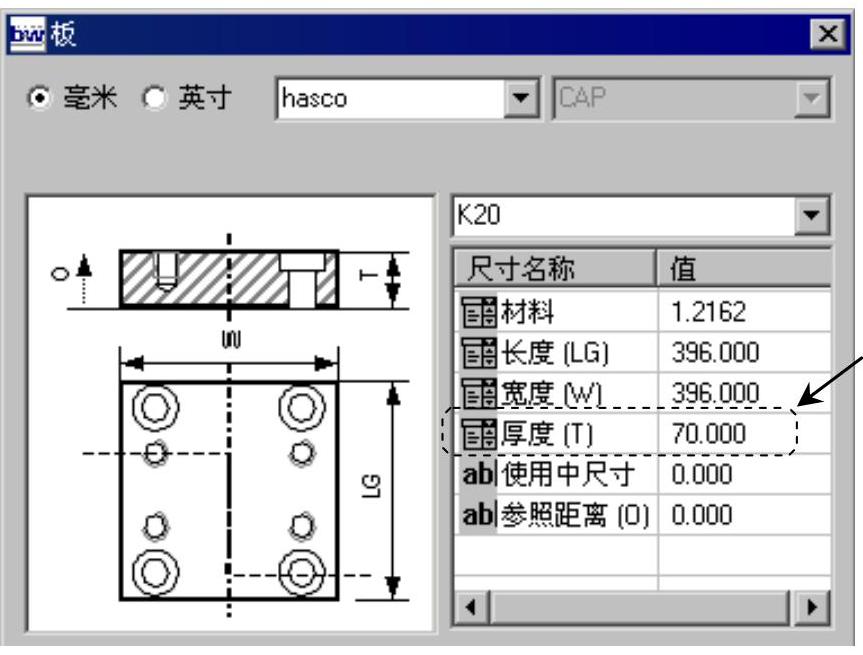Click the ab icon beside 使用中尺寸
Viewport: 863px width, 655px height.
pos(478,474)
